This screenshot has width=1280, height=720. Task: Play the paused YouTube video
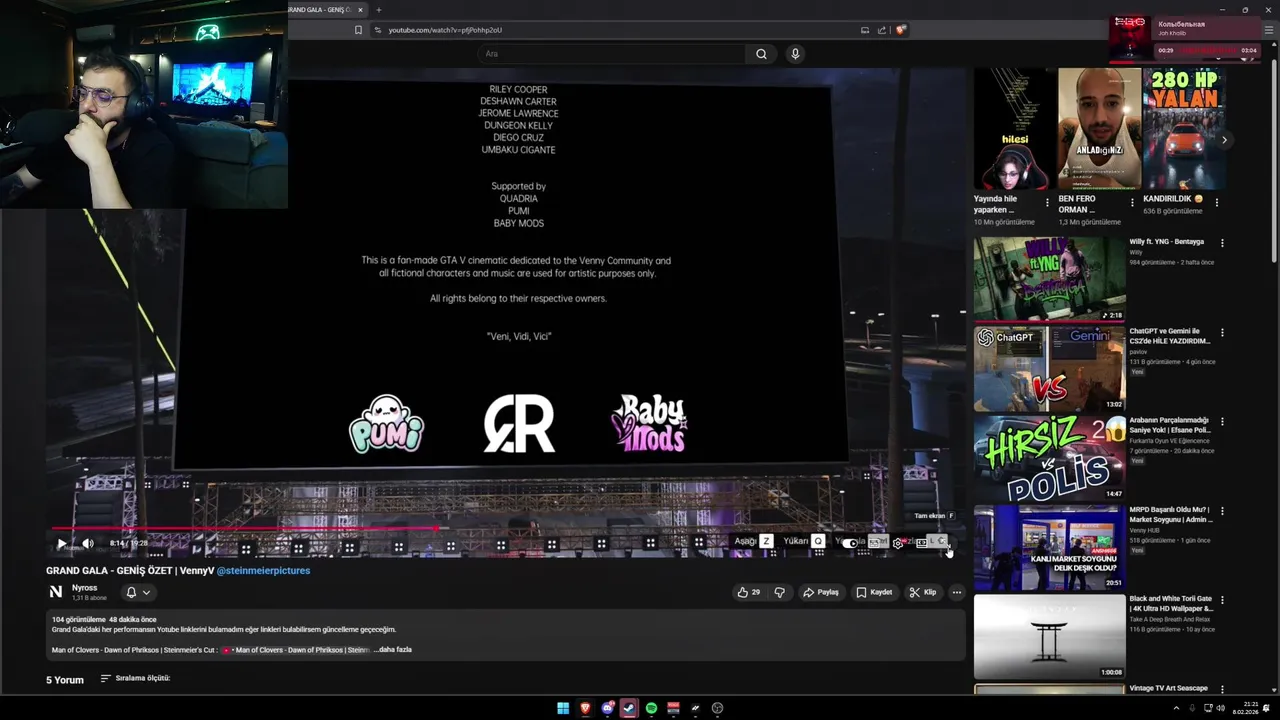tap(61, 543)
